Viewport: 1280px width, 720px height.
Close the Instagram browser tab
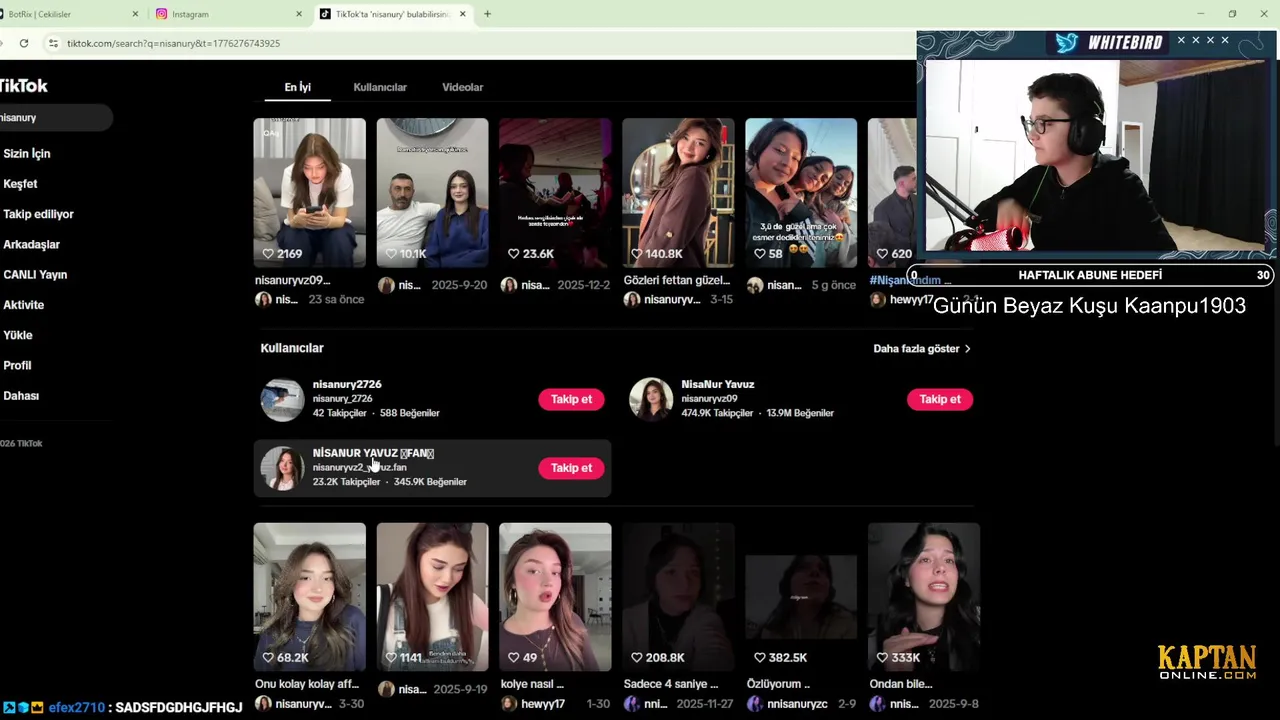click(299, 14)
